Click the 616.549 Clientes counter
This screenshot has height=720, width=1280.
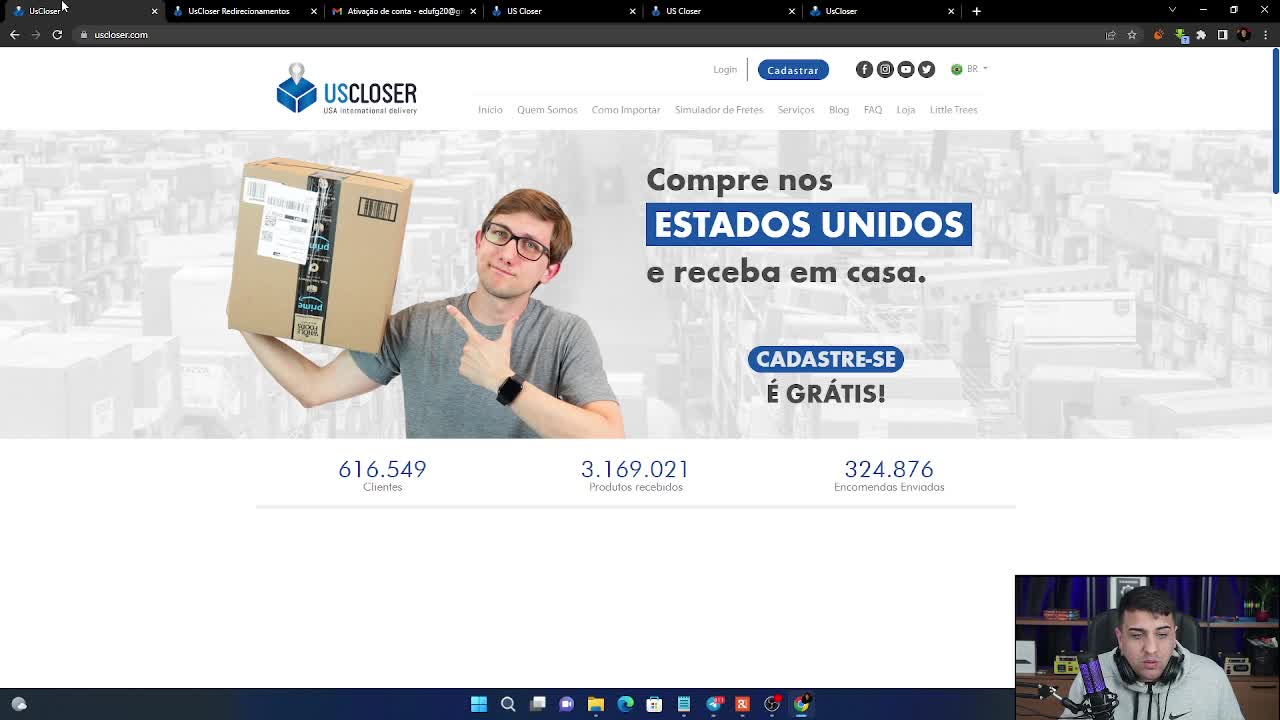382,475
